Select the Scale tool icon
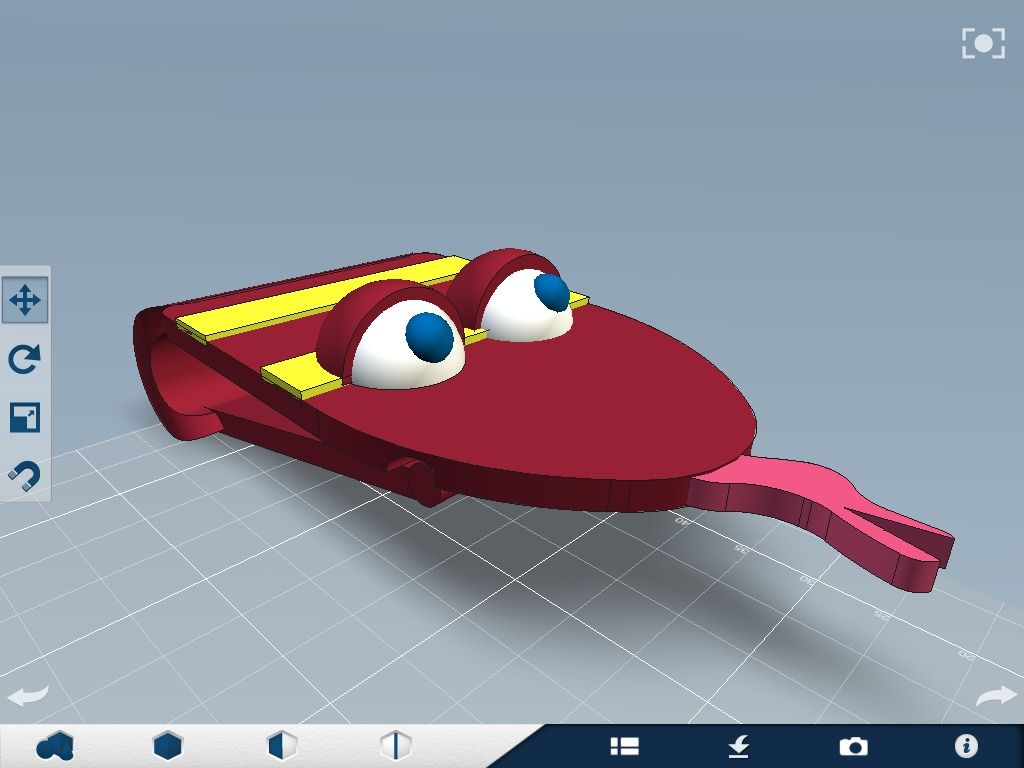The height and width of the screenshot is (768, 1024). pyautogui.click(x=25, y=417)
